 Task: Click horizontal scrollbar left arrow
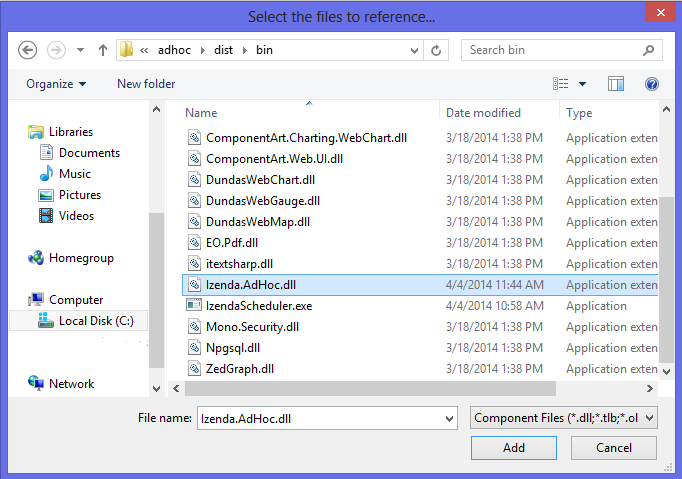pos(176,389)
